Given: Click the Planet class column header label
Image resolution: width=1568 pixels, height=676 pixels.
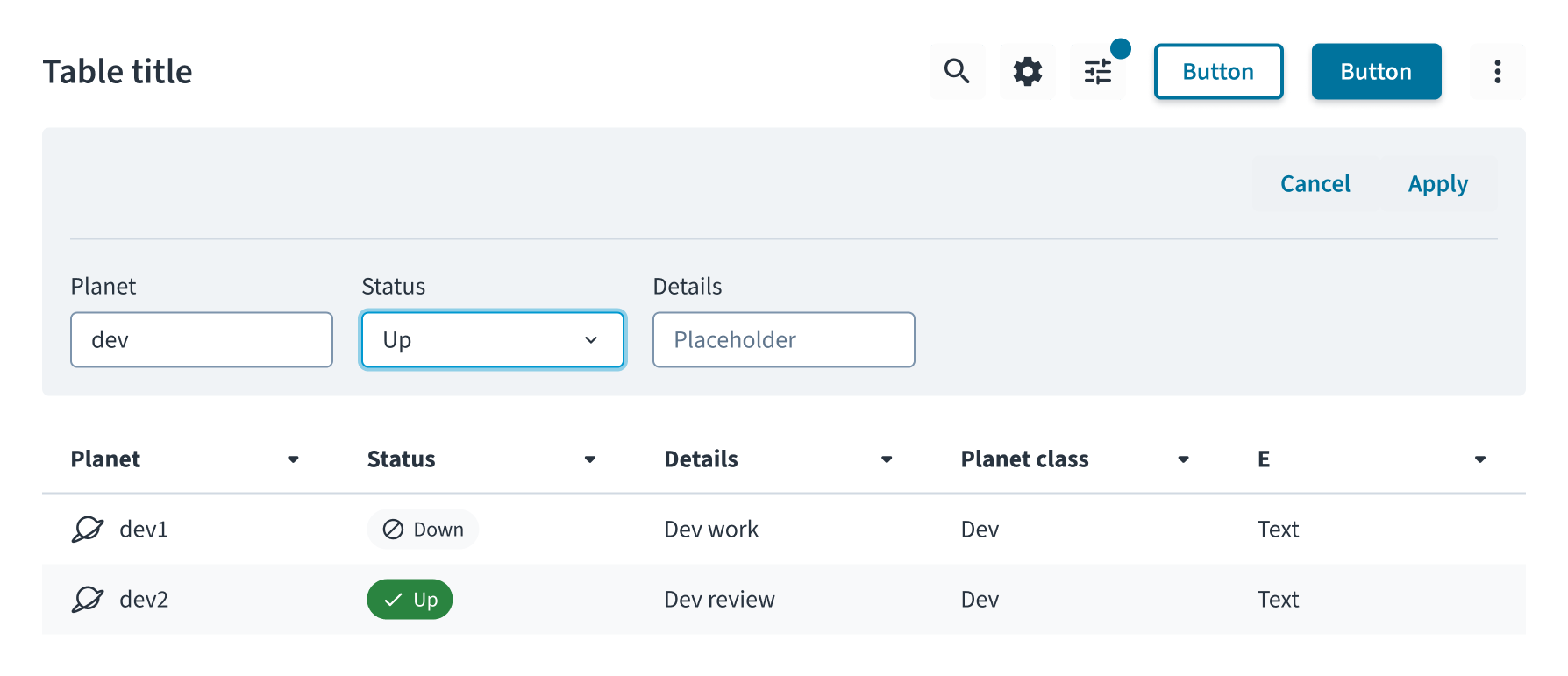Looking at the screenshot, I should tap(1024, 459).
